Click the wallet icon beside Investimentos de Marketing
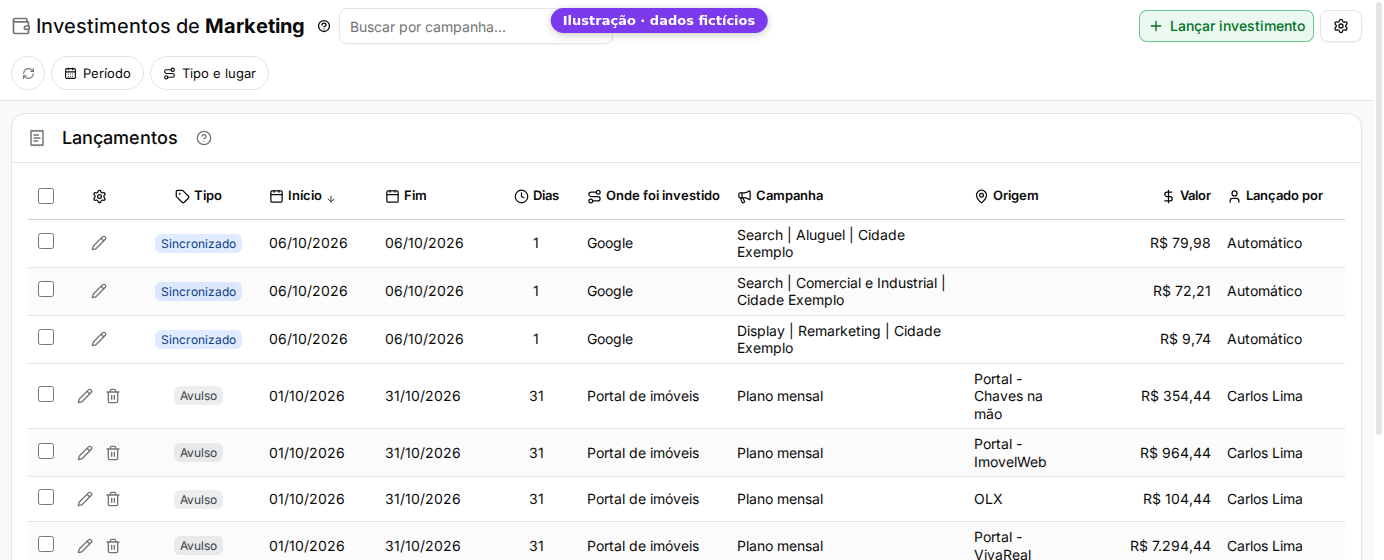This screenshot has height=560, width=1384. point(20,27)
